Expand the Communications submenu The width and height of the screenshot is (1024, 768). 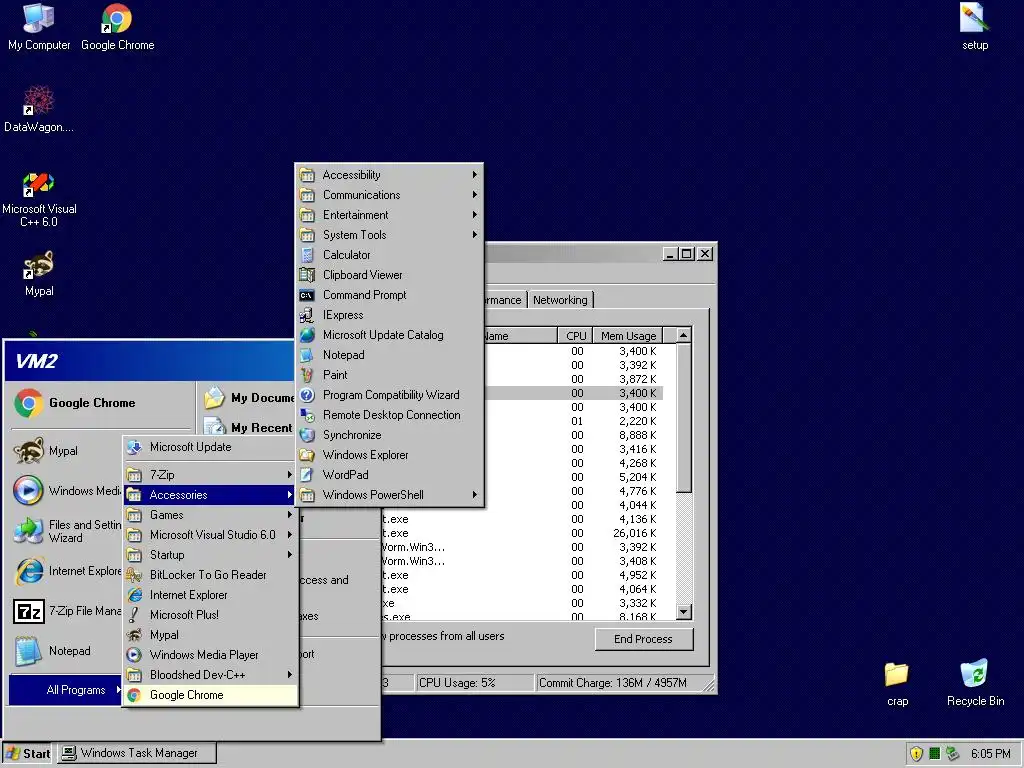[389, 195]
